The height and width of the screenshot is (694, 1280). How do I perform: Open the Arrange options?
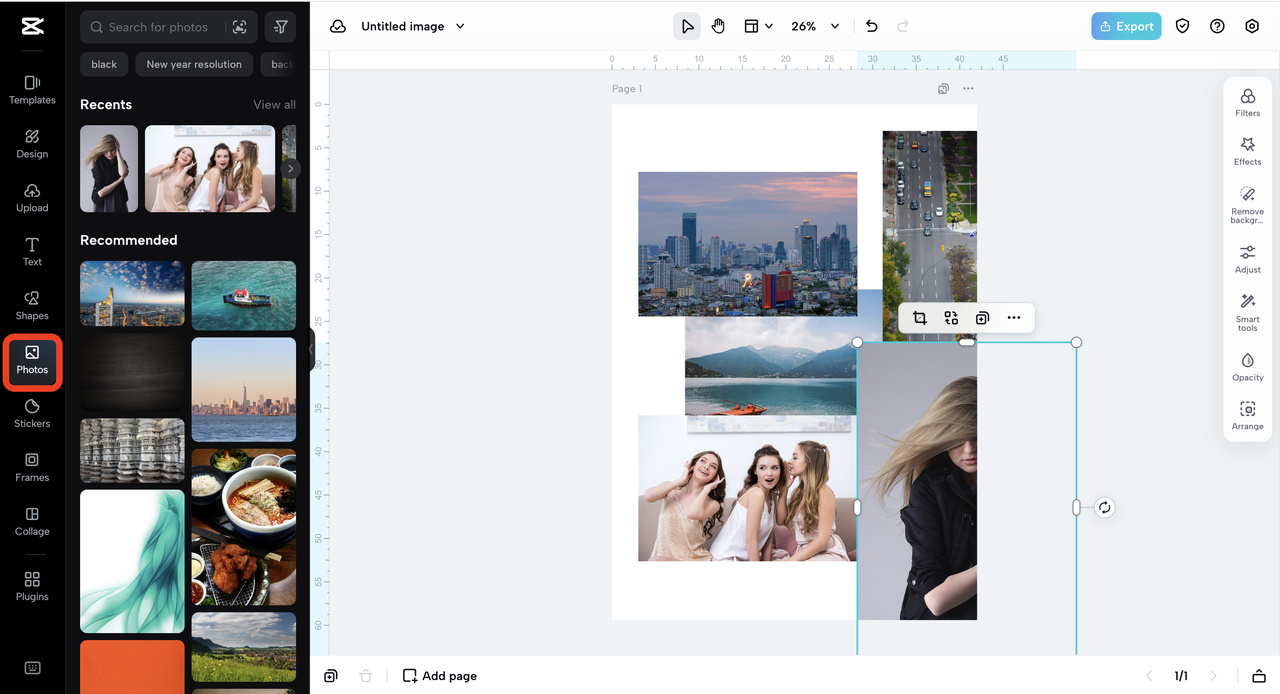1247,415
